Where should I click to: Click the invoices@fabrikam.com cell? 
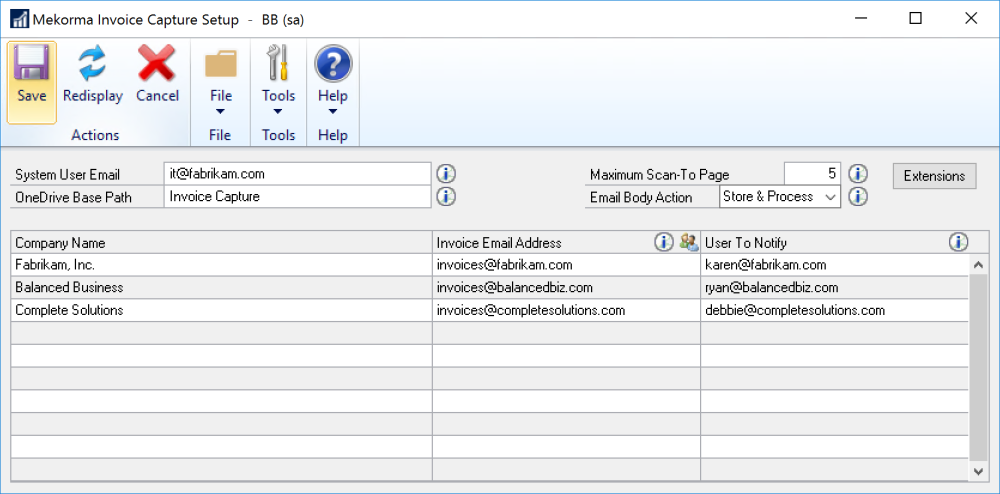566,265
